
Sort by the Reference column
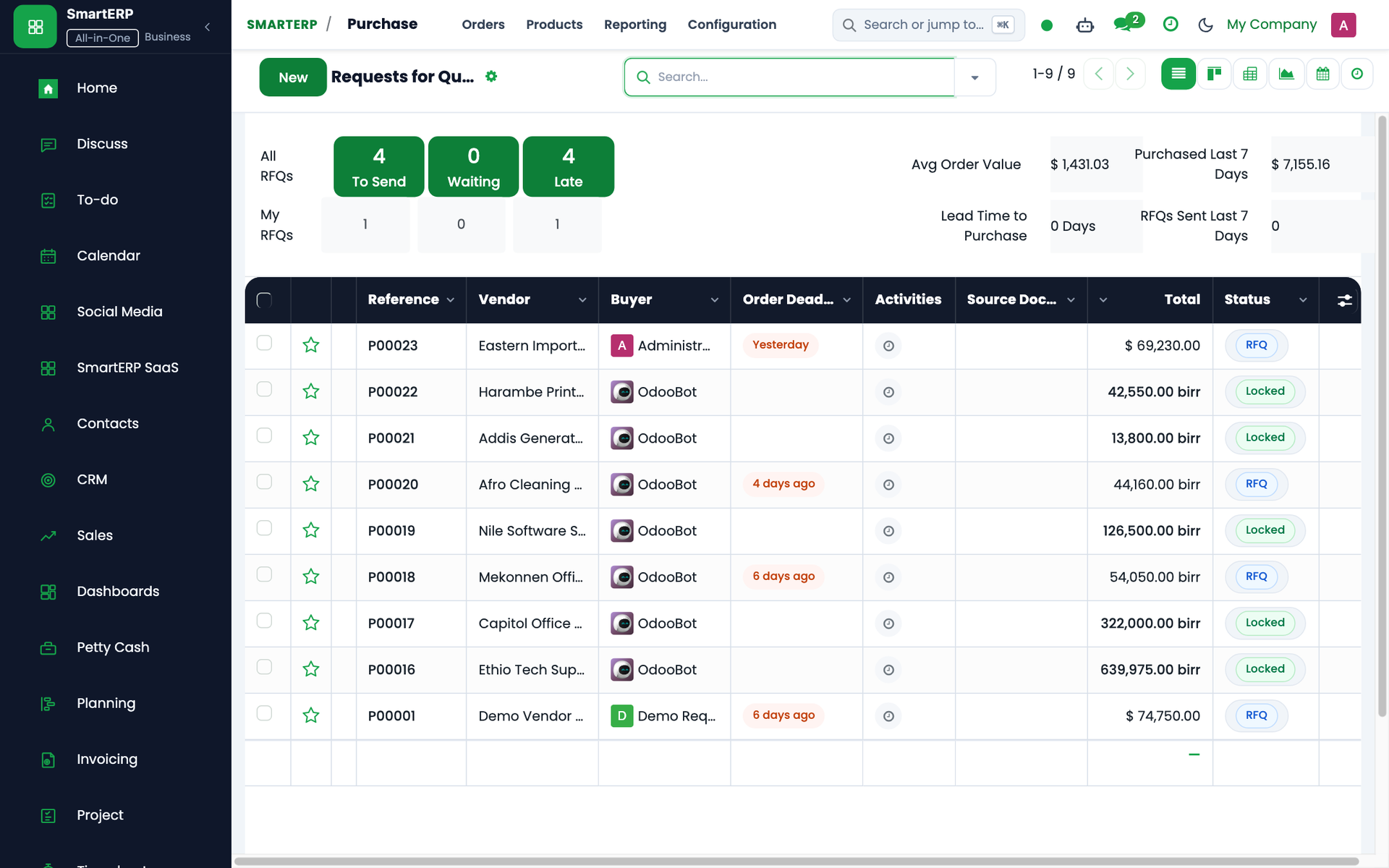[411, 299]
